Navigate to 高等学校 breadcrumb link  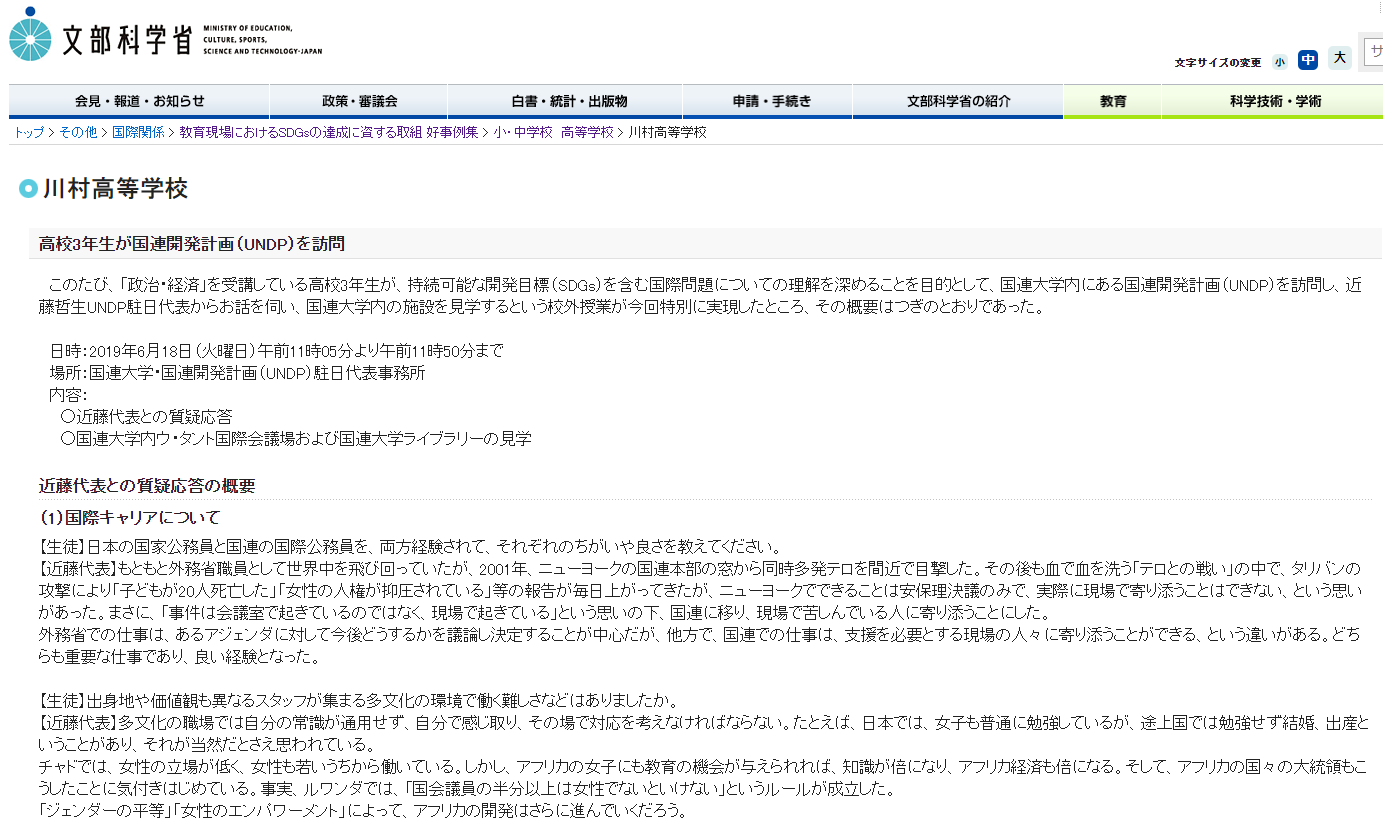[x=587, y=132]
